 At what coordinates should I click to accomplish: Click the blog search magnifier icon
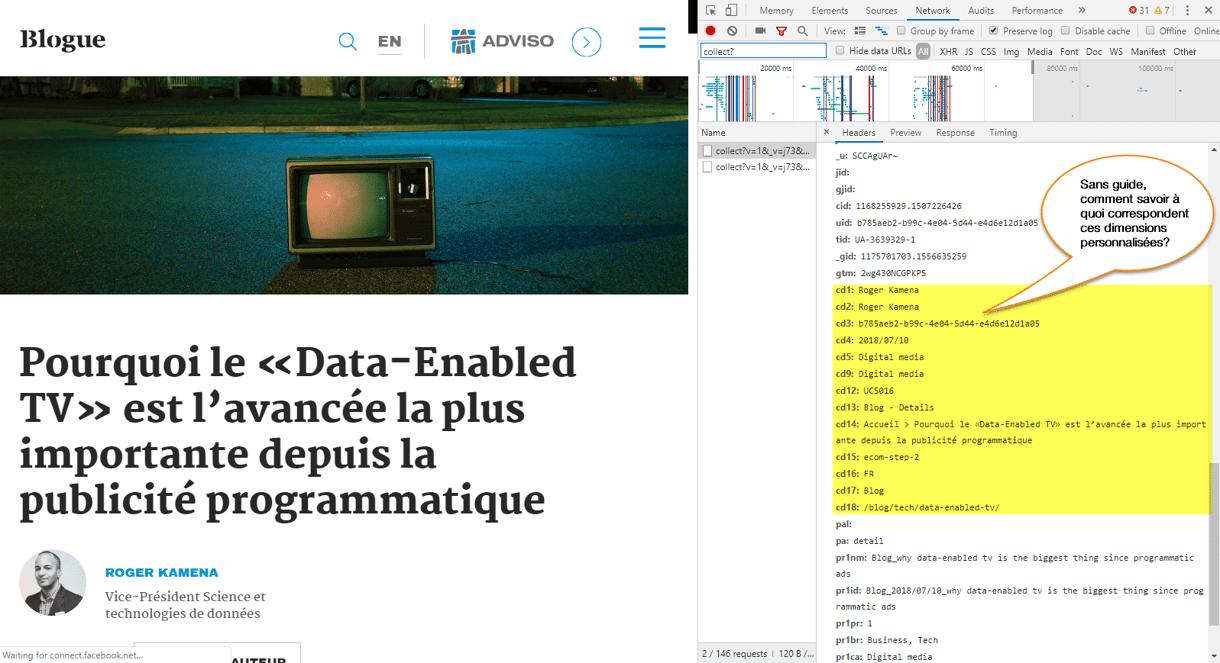pos(348,42)
